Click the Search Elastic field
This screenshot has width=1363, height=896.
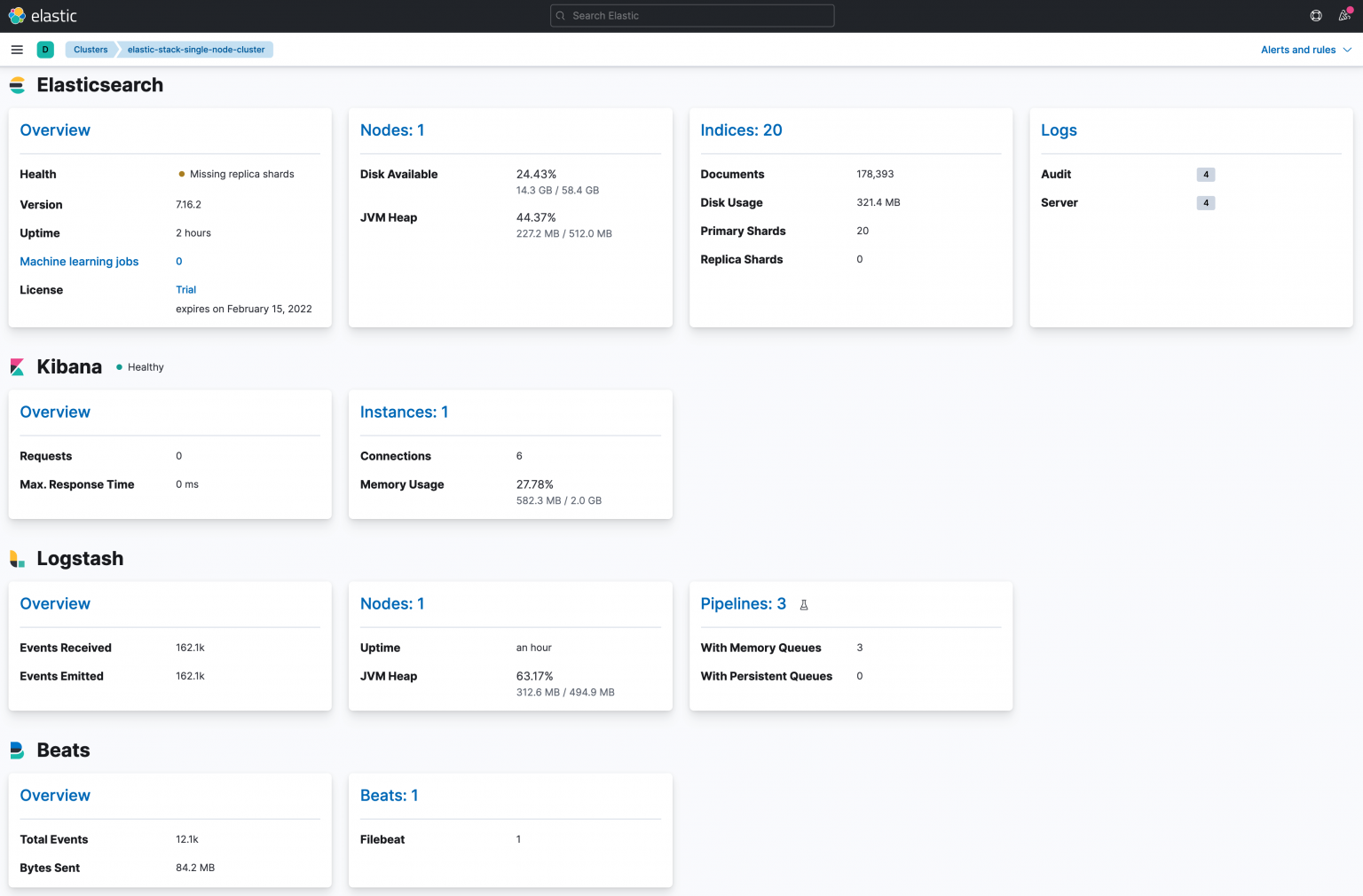click(692, 16)
